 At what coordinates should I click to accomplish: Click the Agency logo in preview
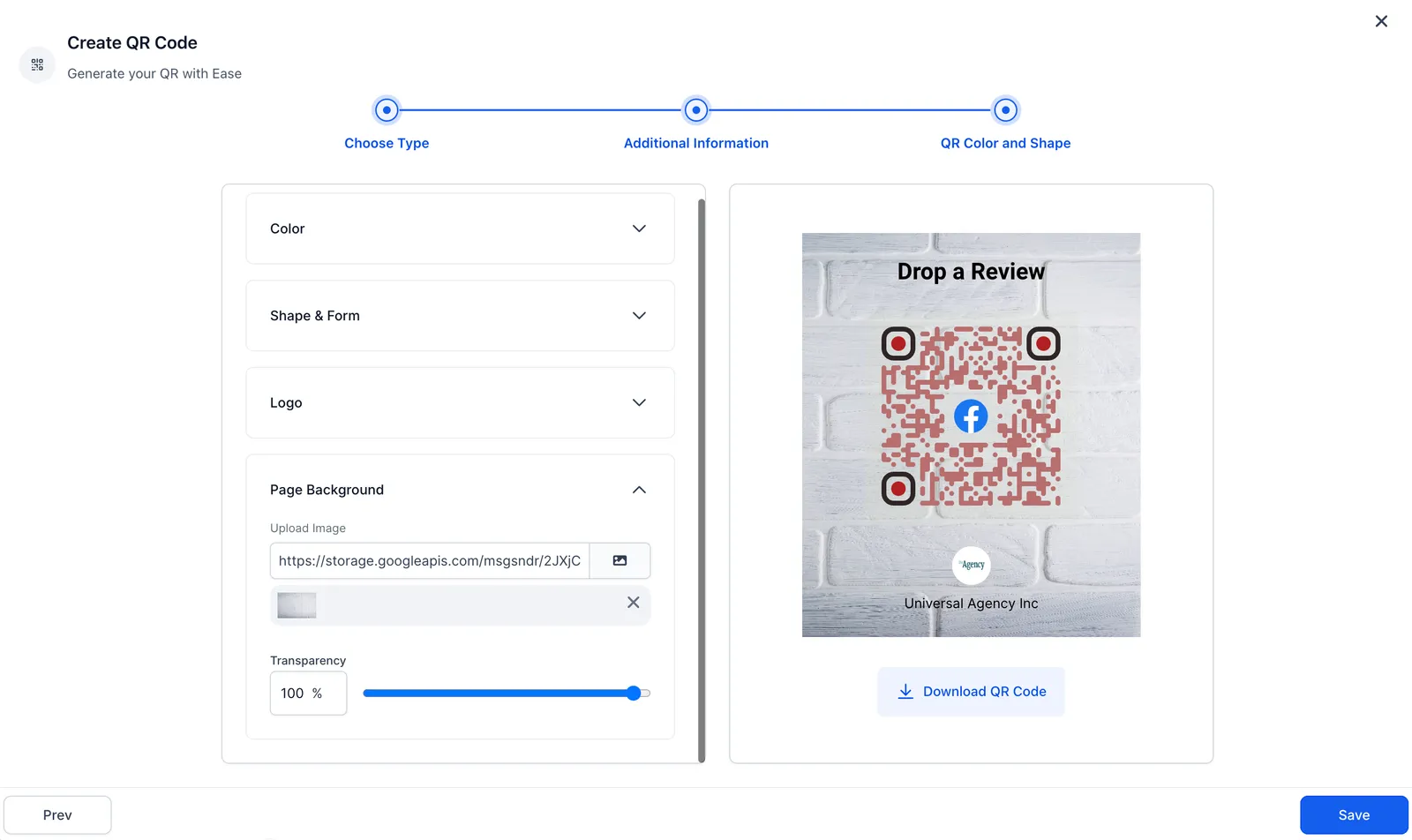click(971, 565)
